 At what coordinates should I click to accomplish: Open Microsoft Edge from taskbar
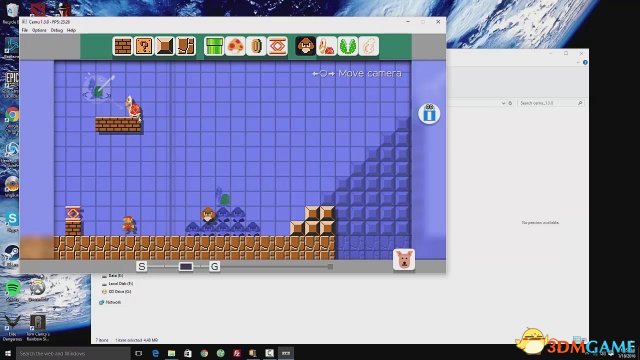point(156,353)
